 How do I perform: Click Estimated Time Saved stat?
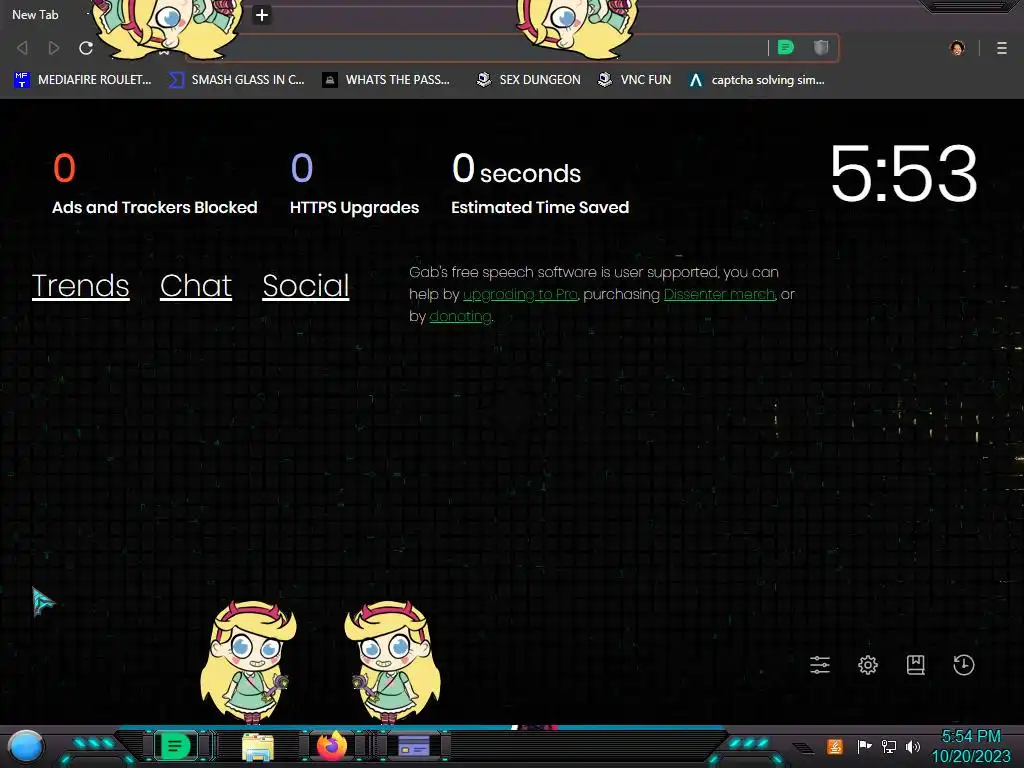(540, 185)
